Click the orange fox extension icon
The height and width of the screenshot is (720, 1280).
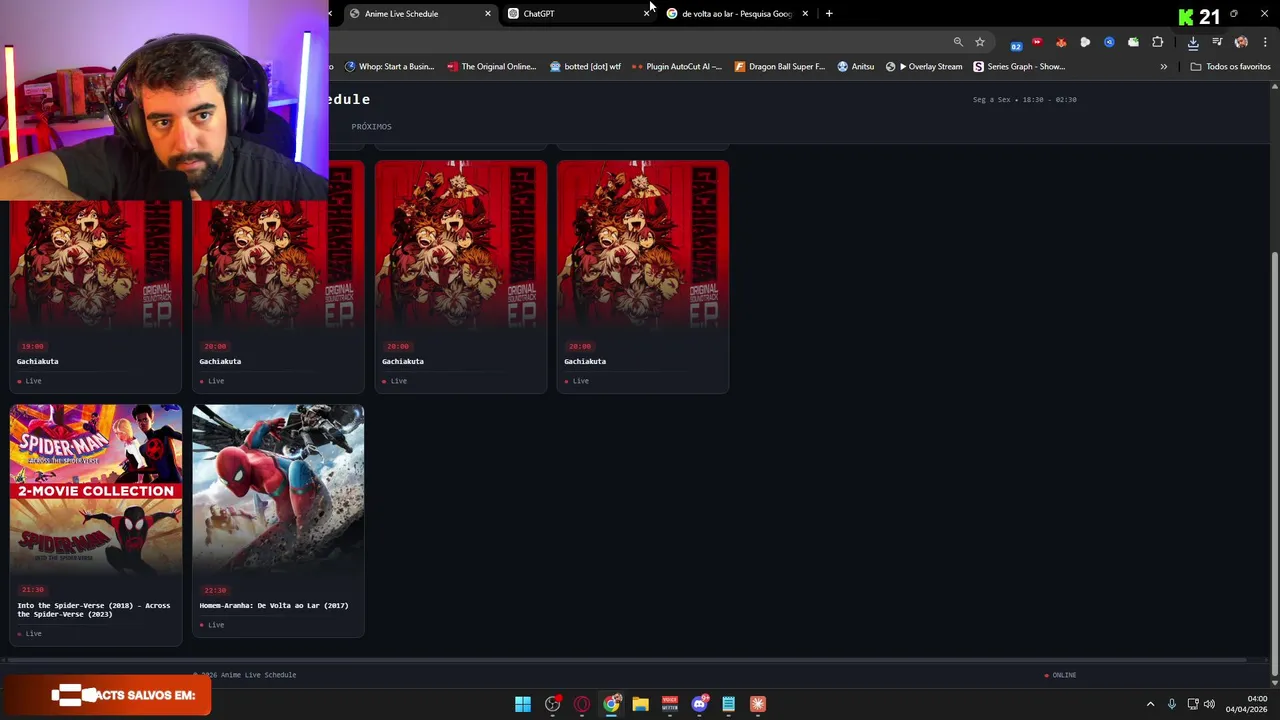coord(1061,42)
